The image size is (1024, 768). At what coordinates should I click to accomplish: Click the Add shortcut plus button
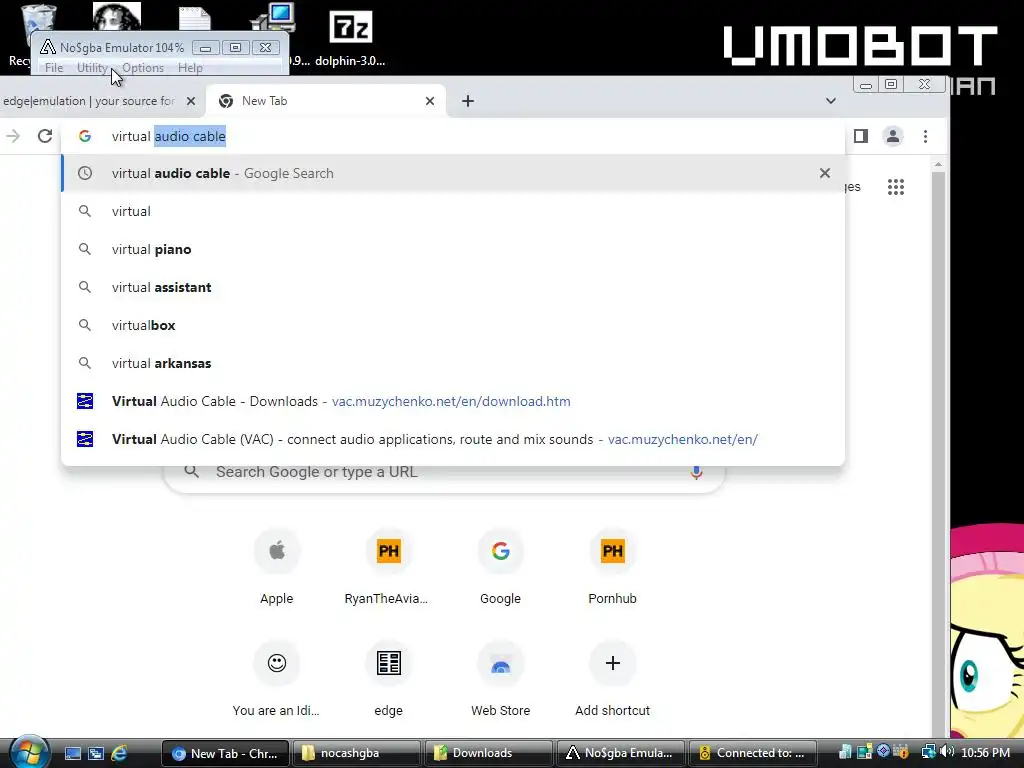613,664
